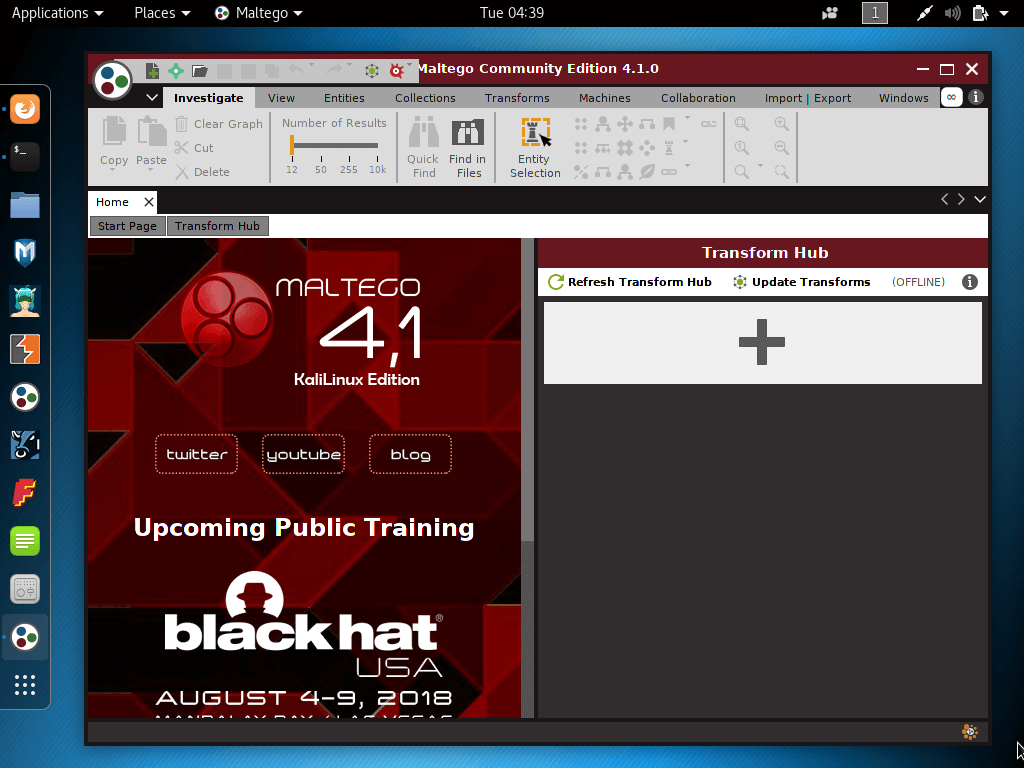Click the Zoom In magnifier icon

pyautogui.click(x=781, y=123)
